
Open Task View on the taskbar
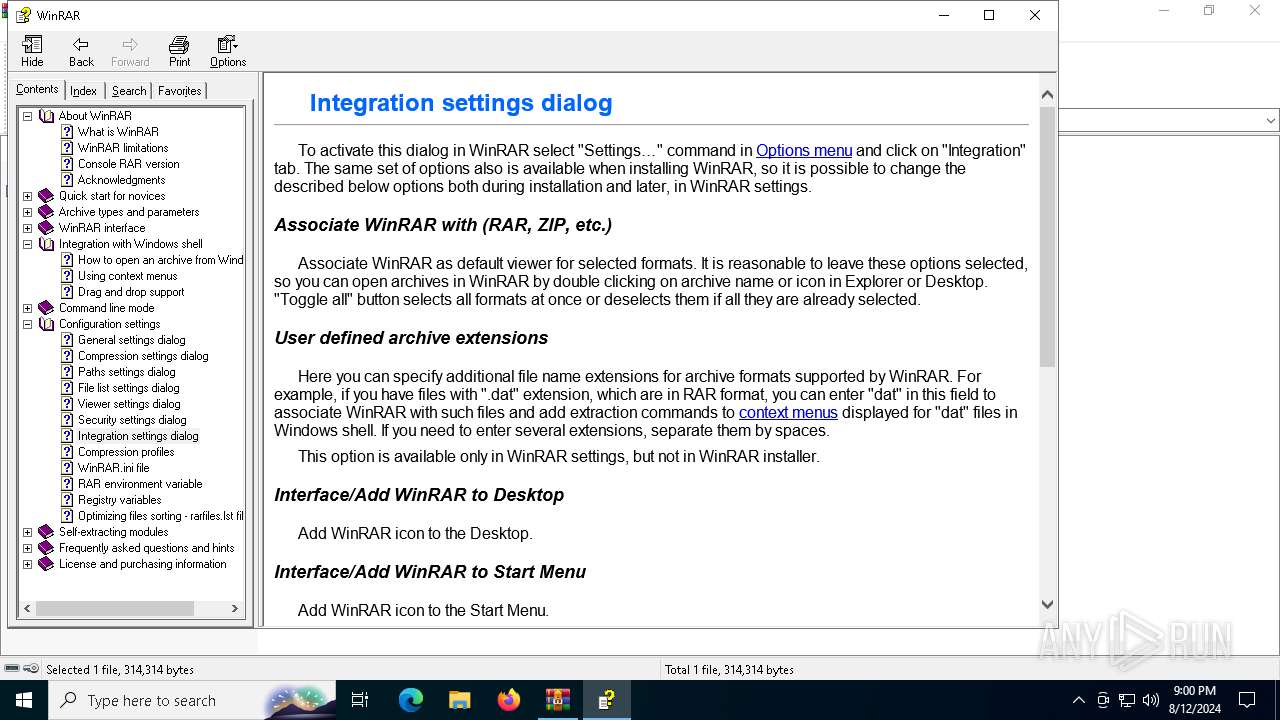click(360, 700)
